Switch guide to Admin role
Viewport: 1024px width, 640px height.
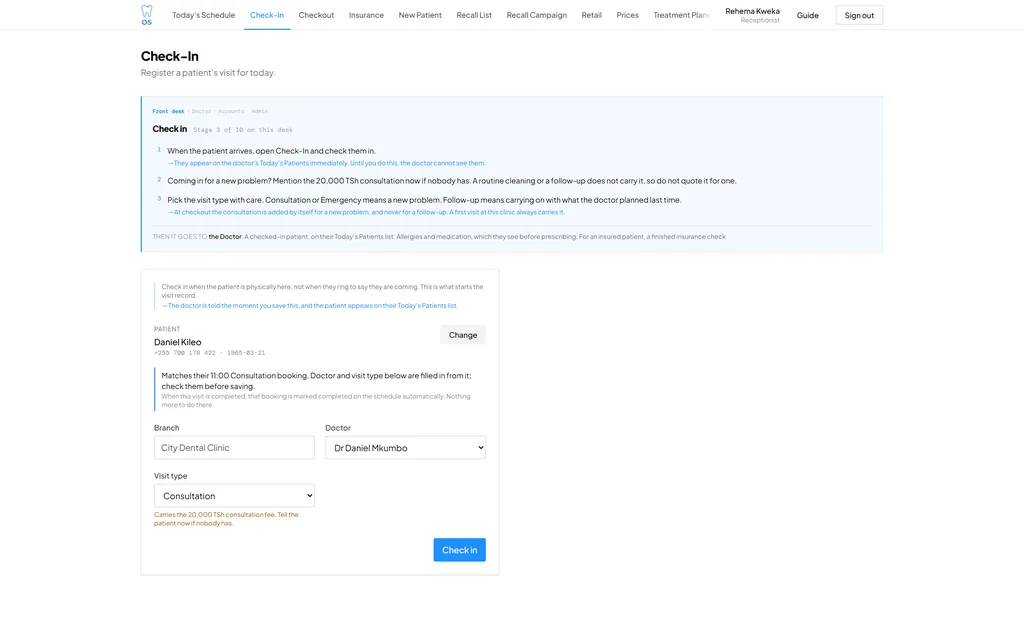(x=259, y=111)
